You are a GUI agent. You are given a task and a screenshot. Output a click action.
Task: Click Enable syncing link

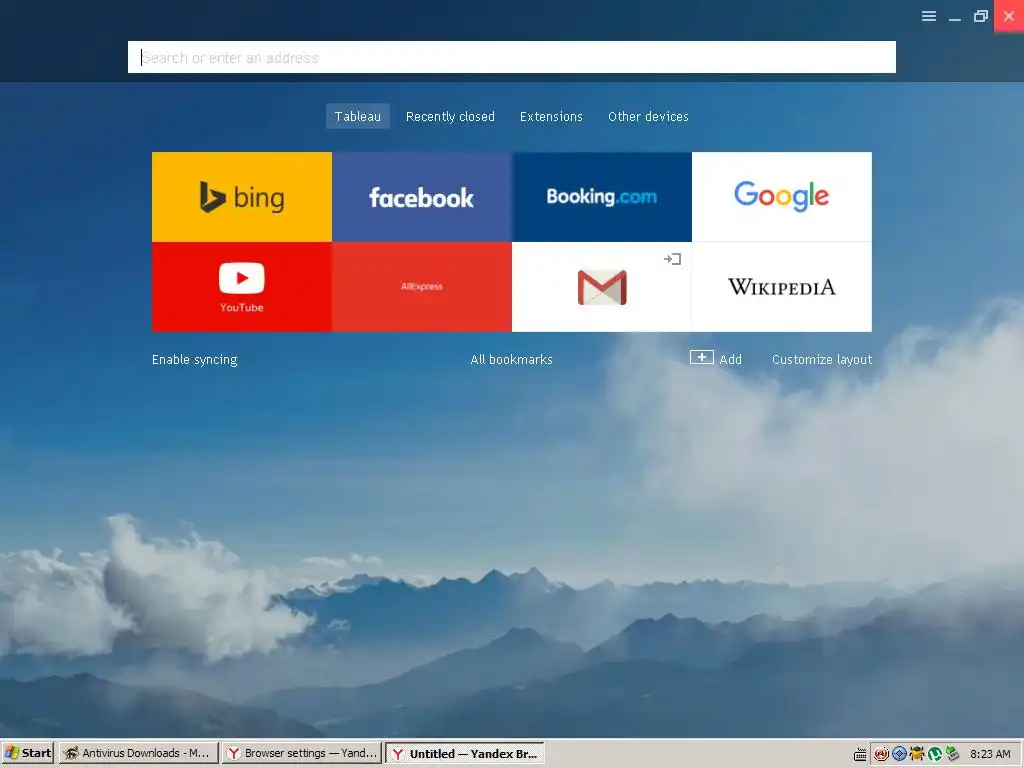click(195, 359)
